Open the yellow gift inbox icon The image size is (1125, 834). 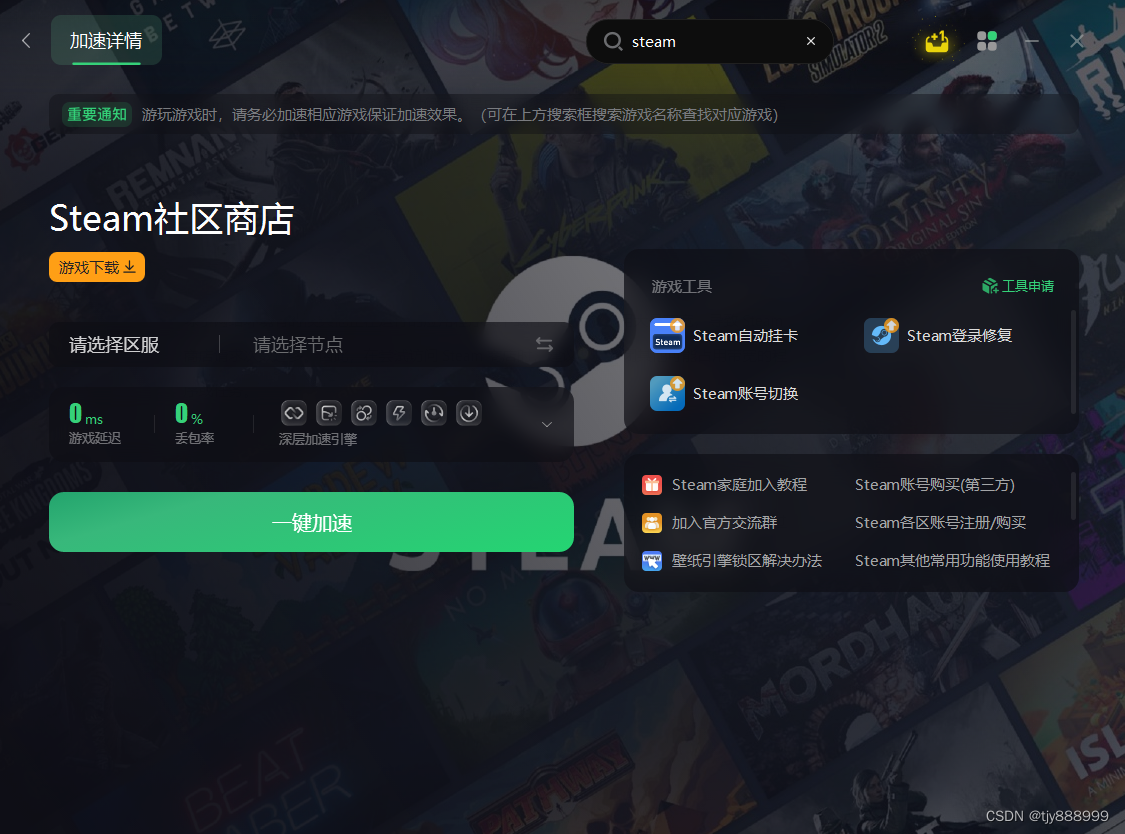click(936, 42)
